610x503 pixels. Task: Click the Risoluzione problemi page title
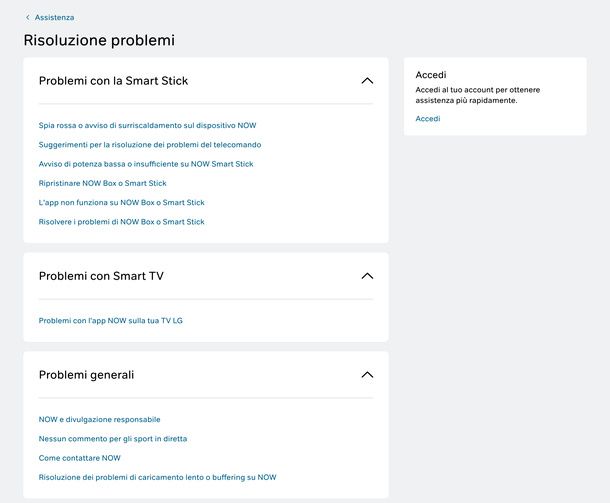(99, 40)
